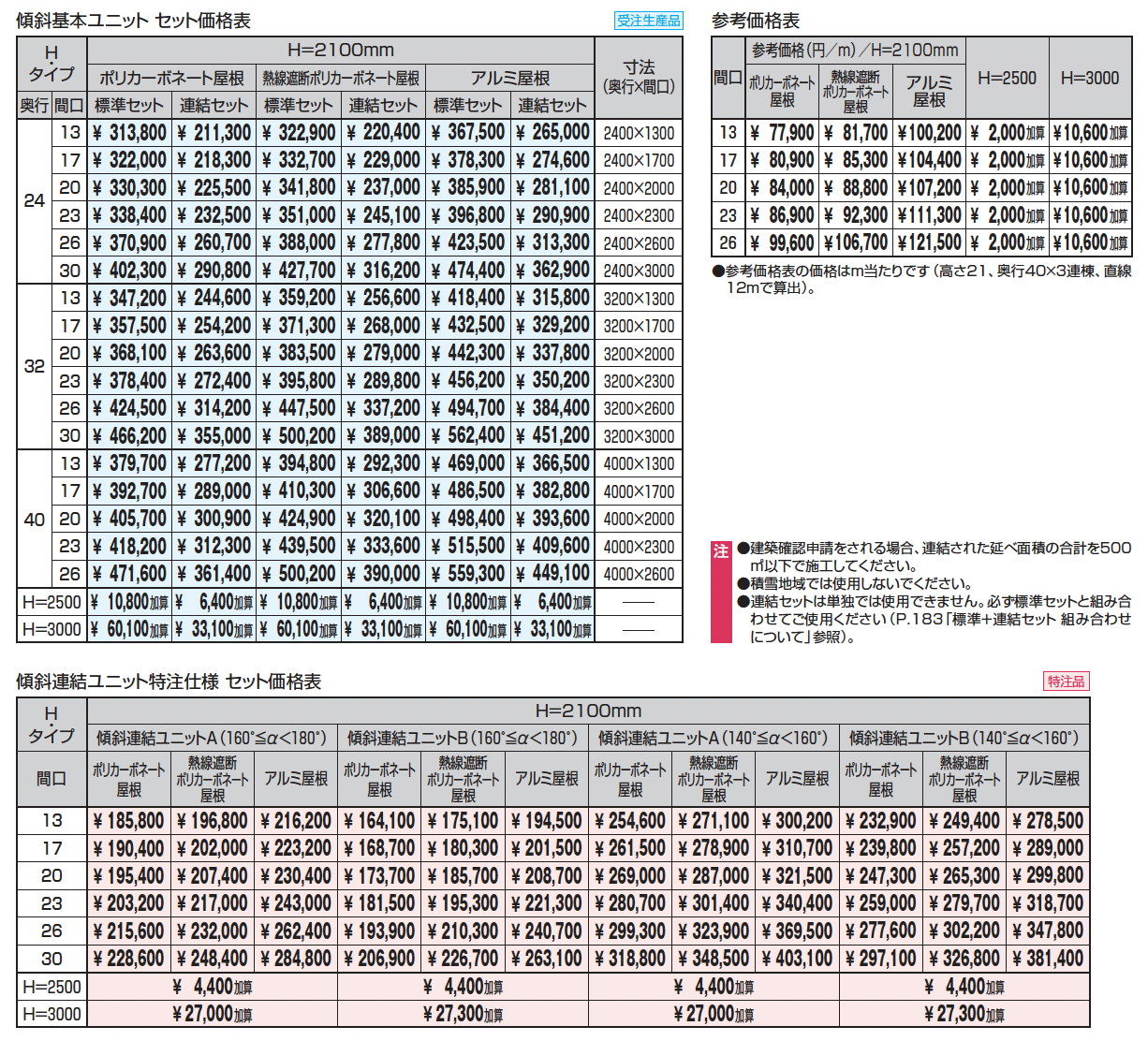Select the price cell ¥ 202,000
1148x1041 pixels.
click(x=213, y=848)
